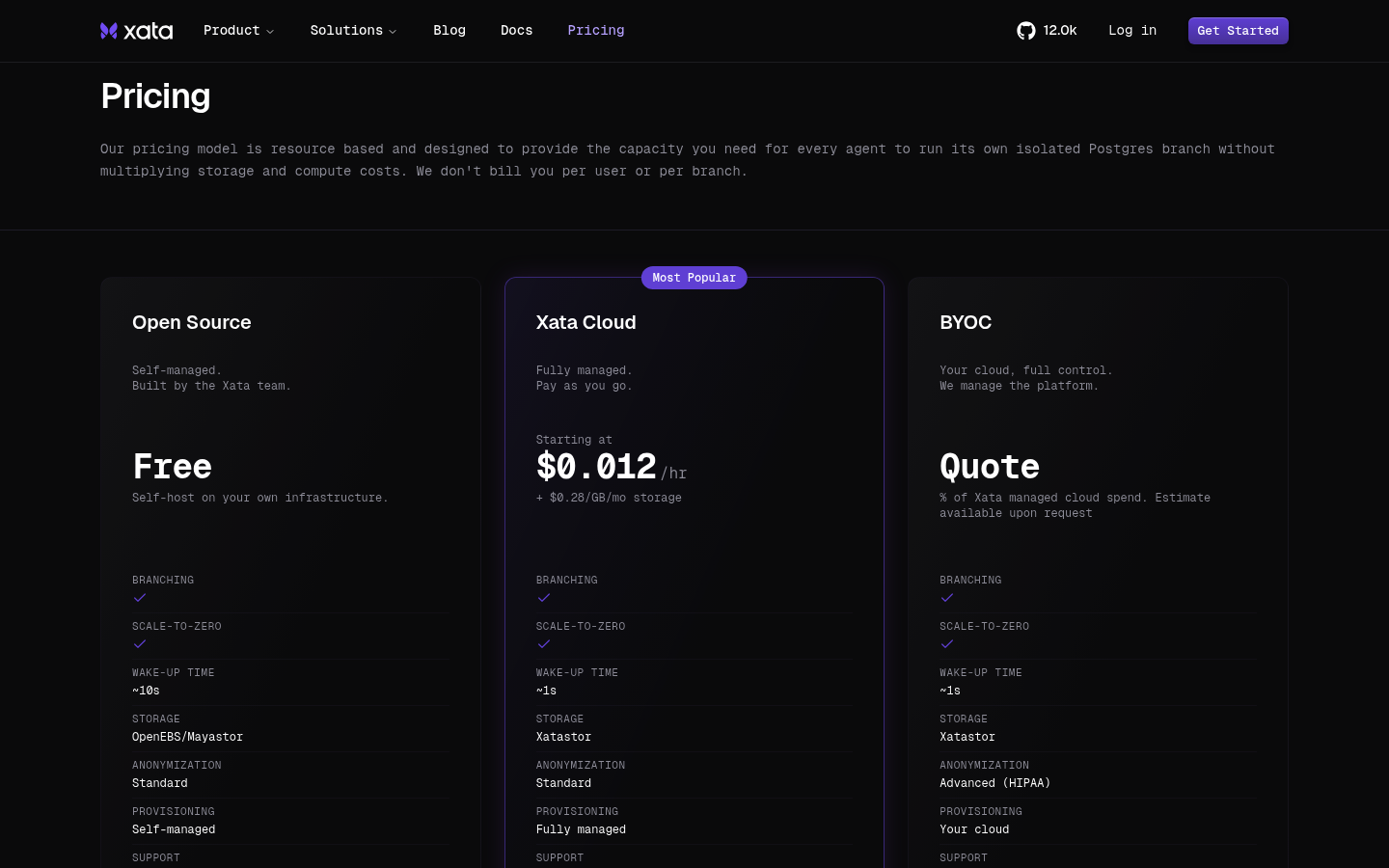The height and width of the screenshot is (868, 1389).
Task: Click the Quote price text
Action: (990, 467)
